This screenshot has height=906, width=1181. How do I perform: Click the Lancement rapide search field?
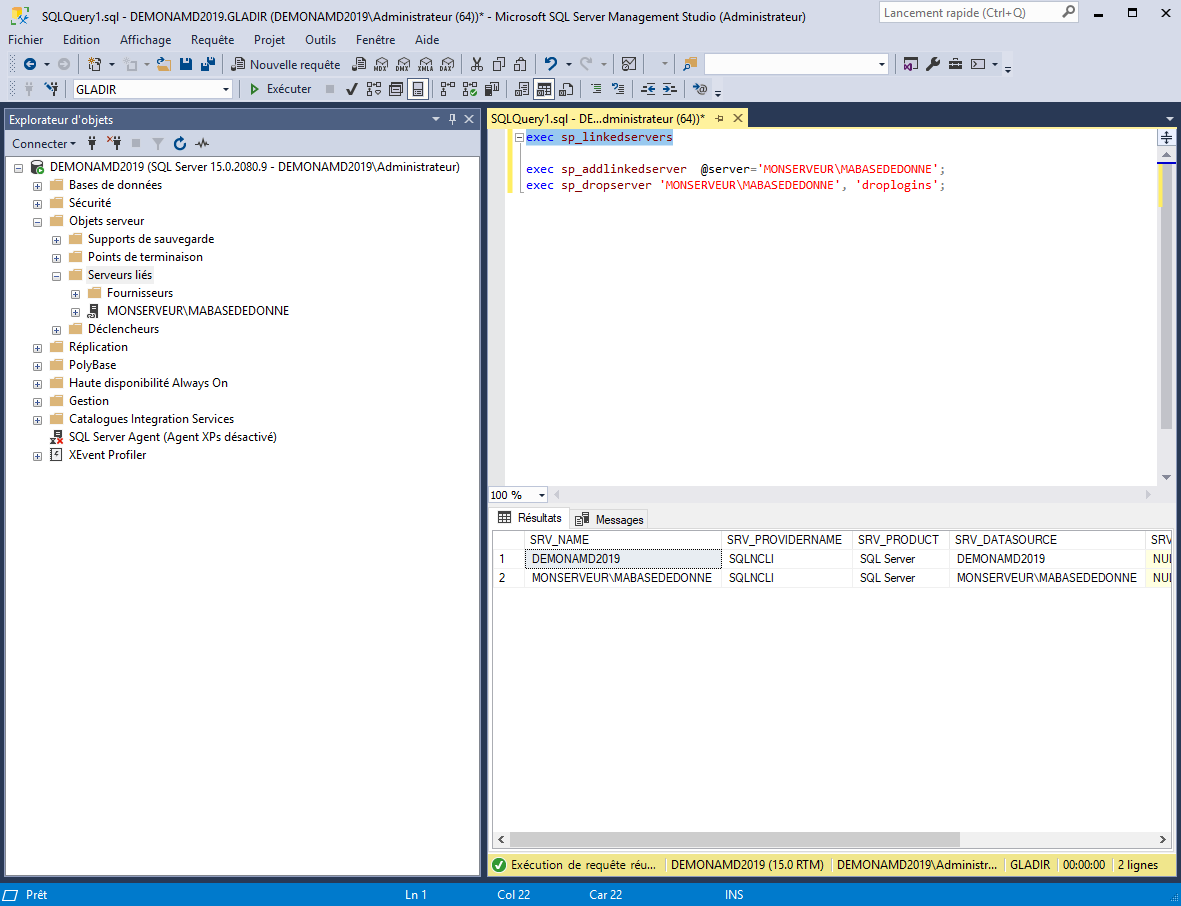(967, 13)
